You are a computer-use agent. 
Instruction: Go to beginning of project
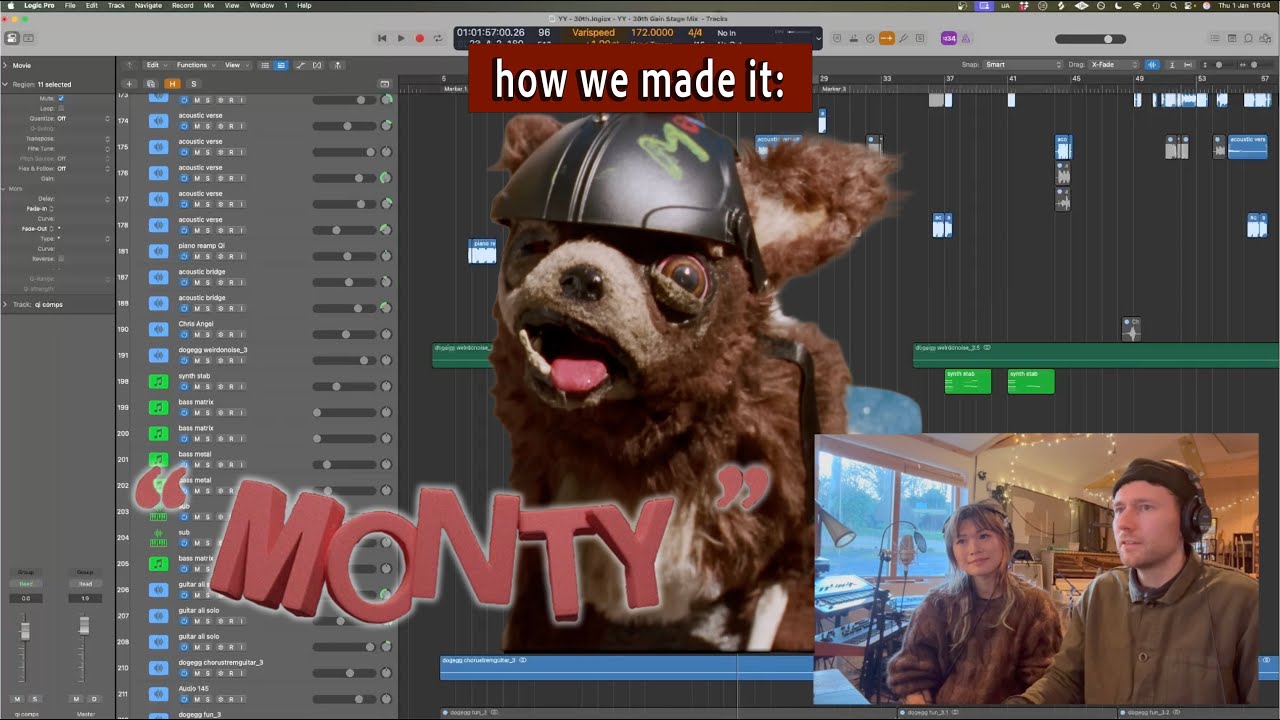pos(381,38)
